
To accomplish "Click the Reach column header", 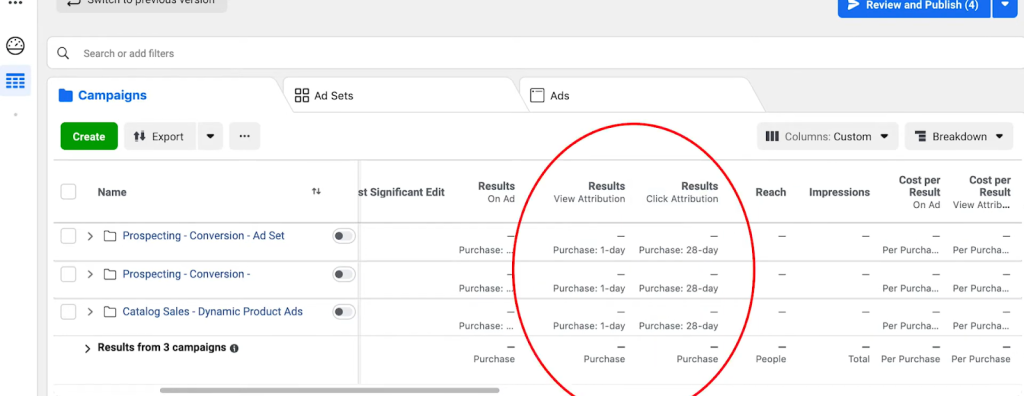I will pos(771,192).
